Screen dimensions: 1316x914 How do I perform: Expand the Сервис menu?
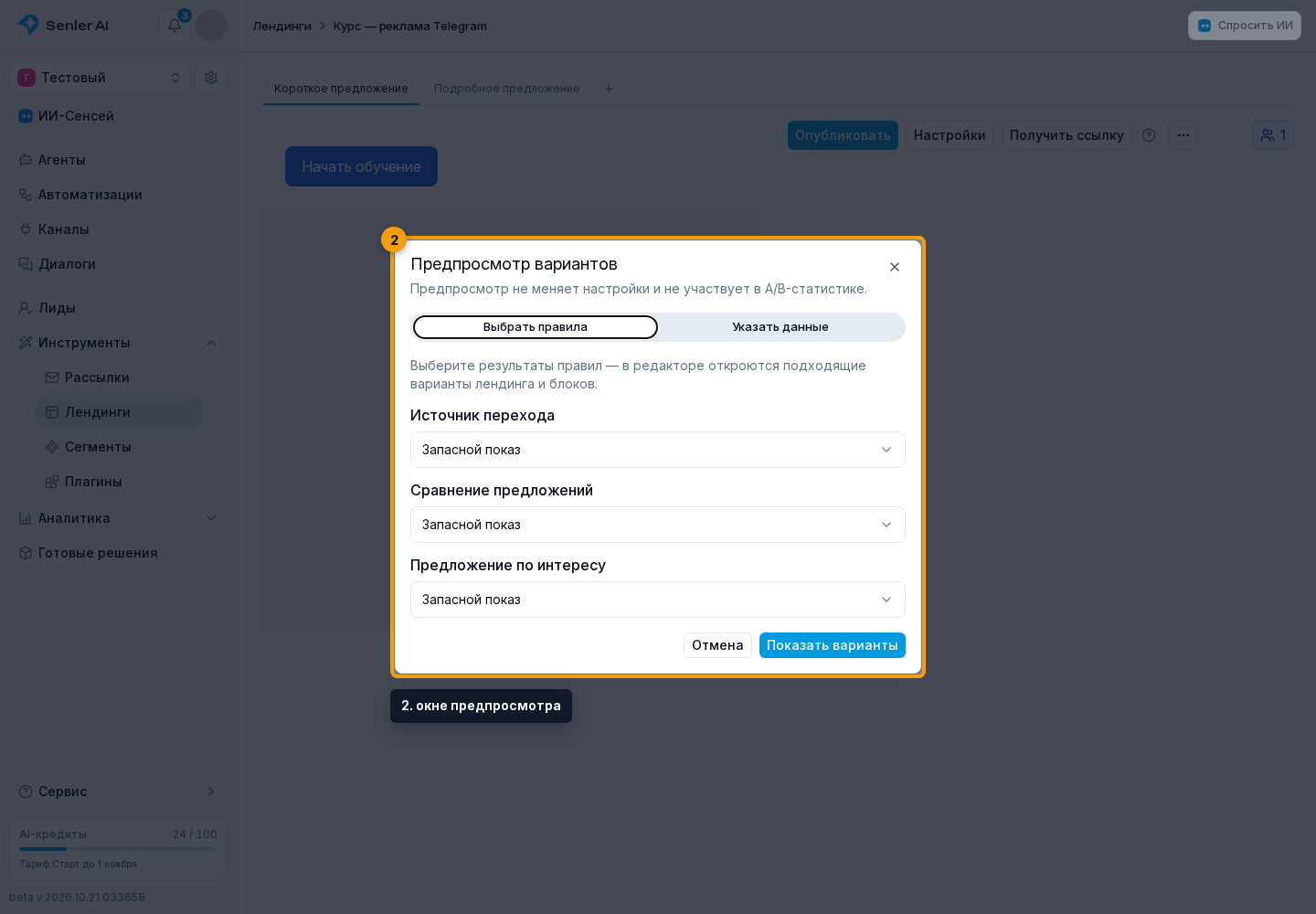coord(119,792)
